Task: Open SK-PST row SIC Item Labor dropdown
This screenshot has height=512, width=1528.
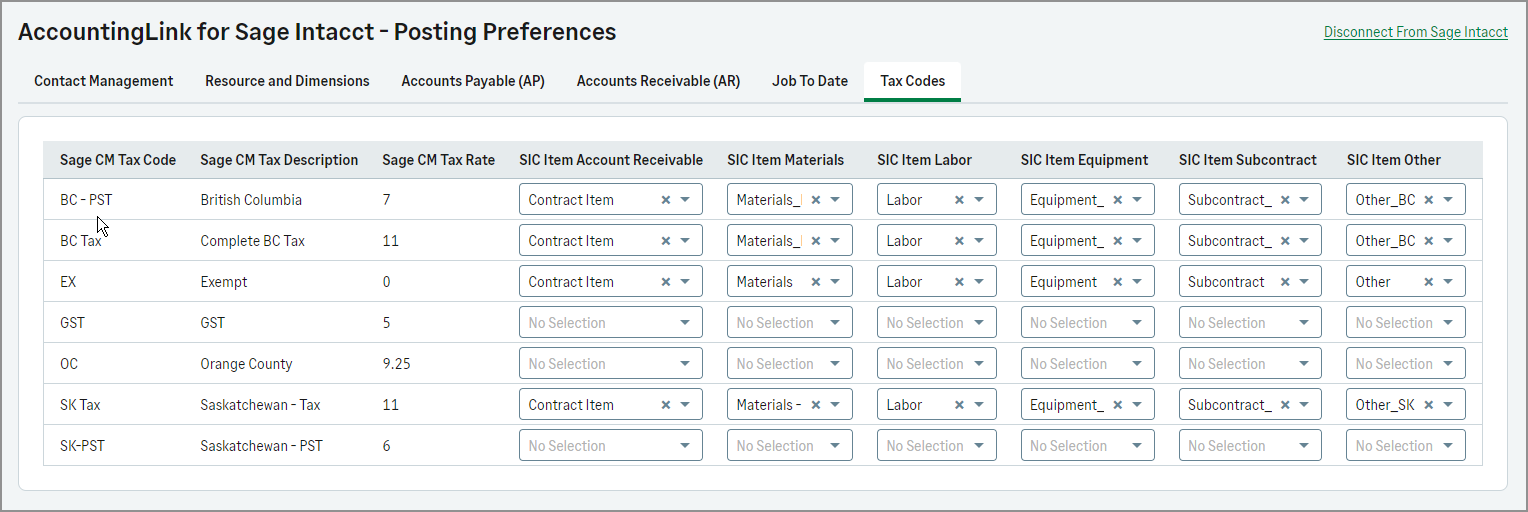Action: (x=937, y=446)
